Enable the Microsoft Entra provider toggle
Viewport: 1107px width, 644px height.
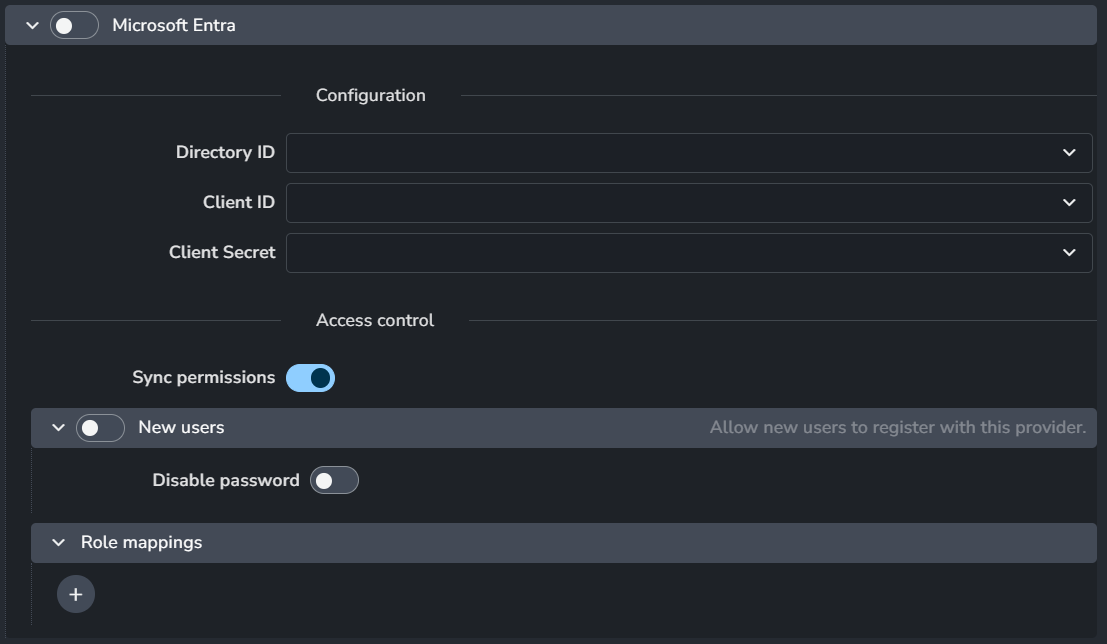(74, 25)
